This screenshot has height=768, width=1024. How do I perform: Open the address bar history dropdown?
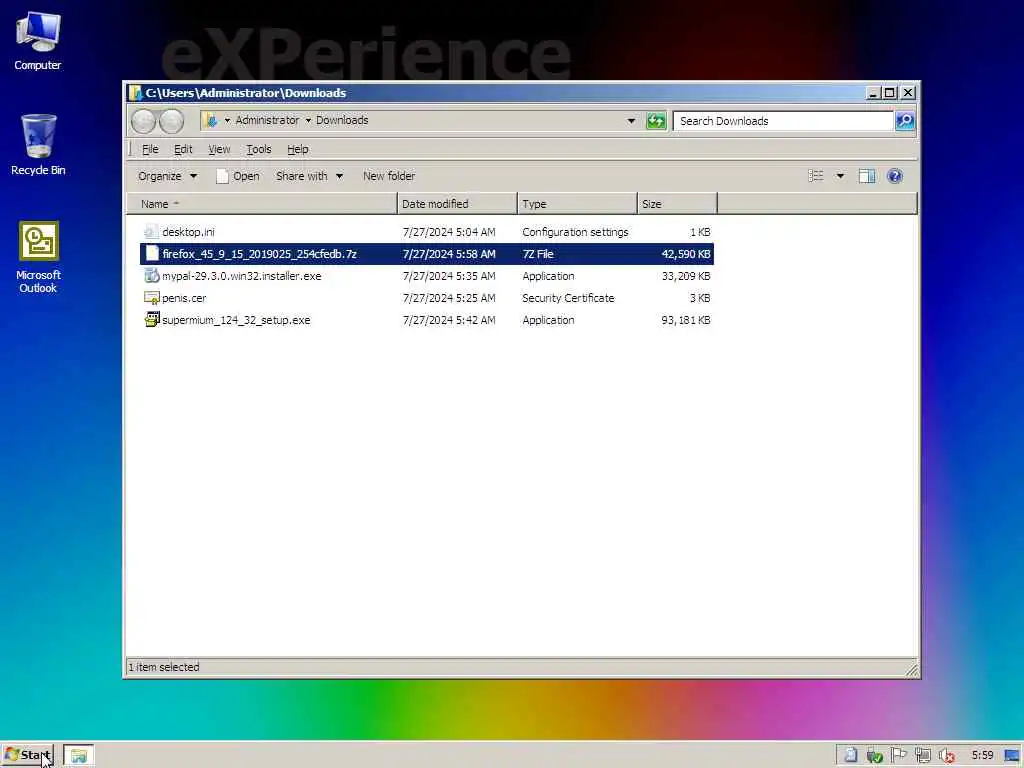[631, 121]
